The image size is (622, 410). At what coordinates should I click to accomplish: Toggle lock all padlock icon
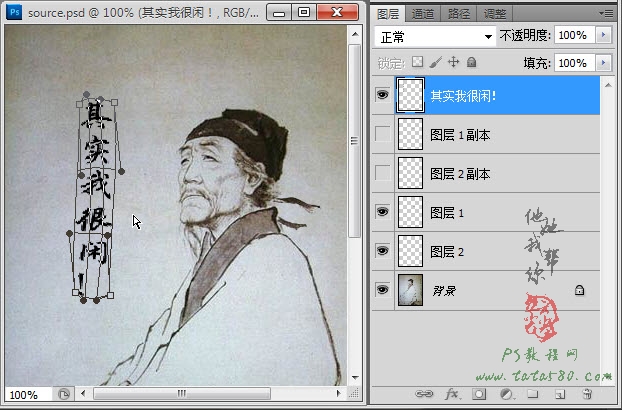click(x=471, y=62)
